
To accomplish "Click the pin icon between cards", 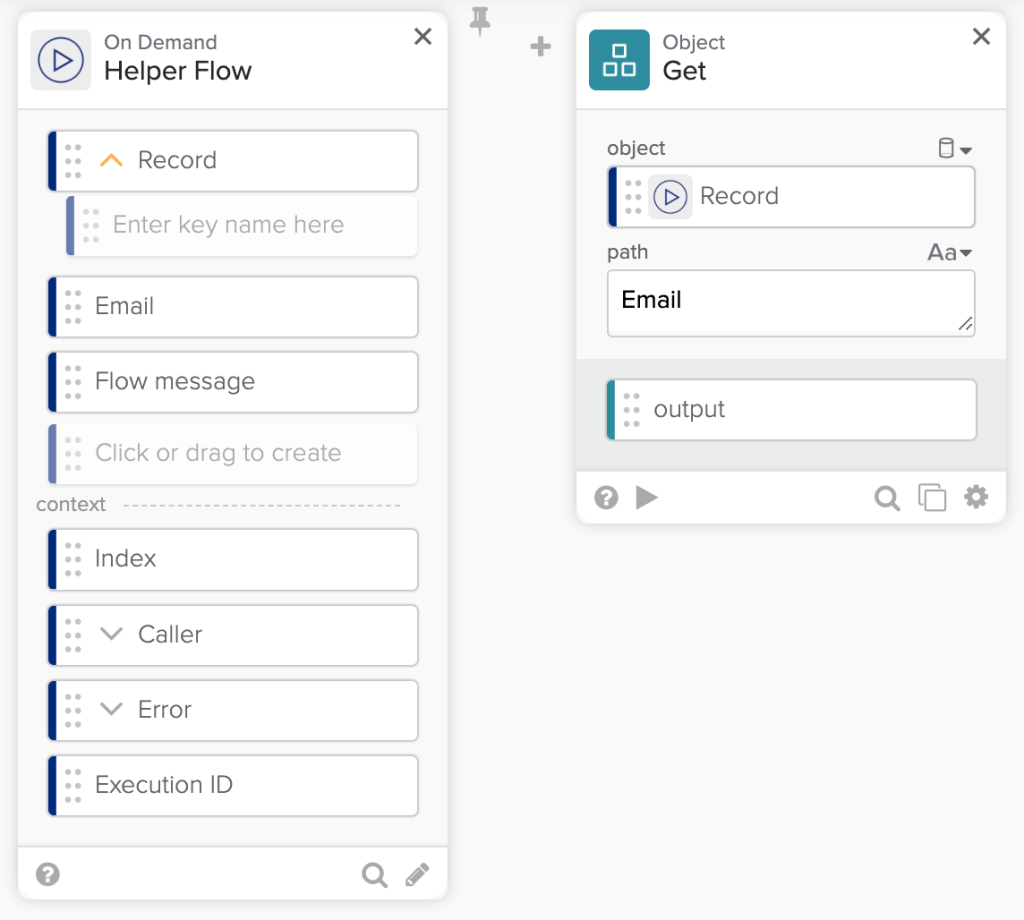I will tap(480, 20).
